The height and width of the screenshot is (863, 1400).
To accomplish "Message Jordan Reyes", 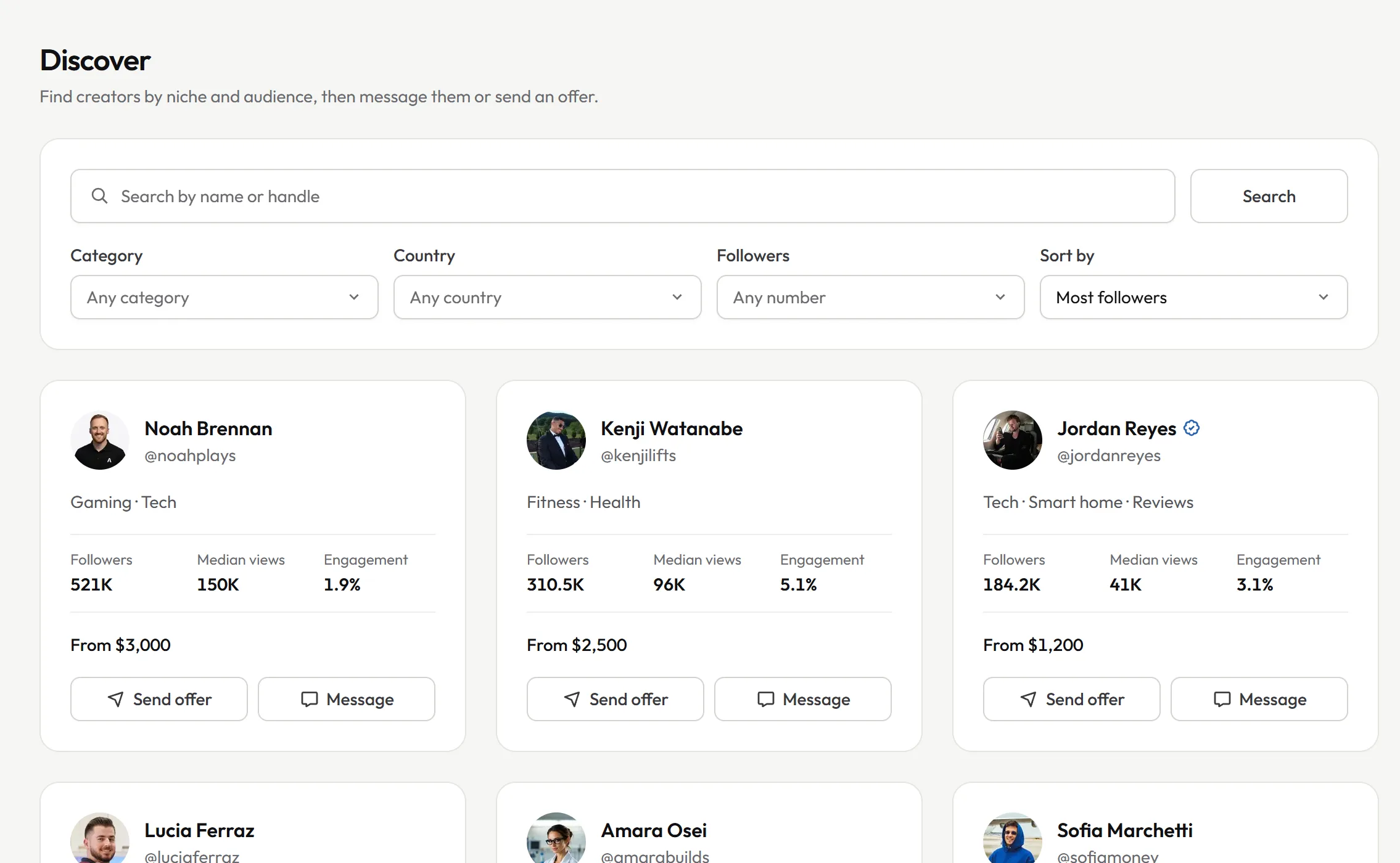I will tap(1259, 699).
